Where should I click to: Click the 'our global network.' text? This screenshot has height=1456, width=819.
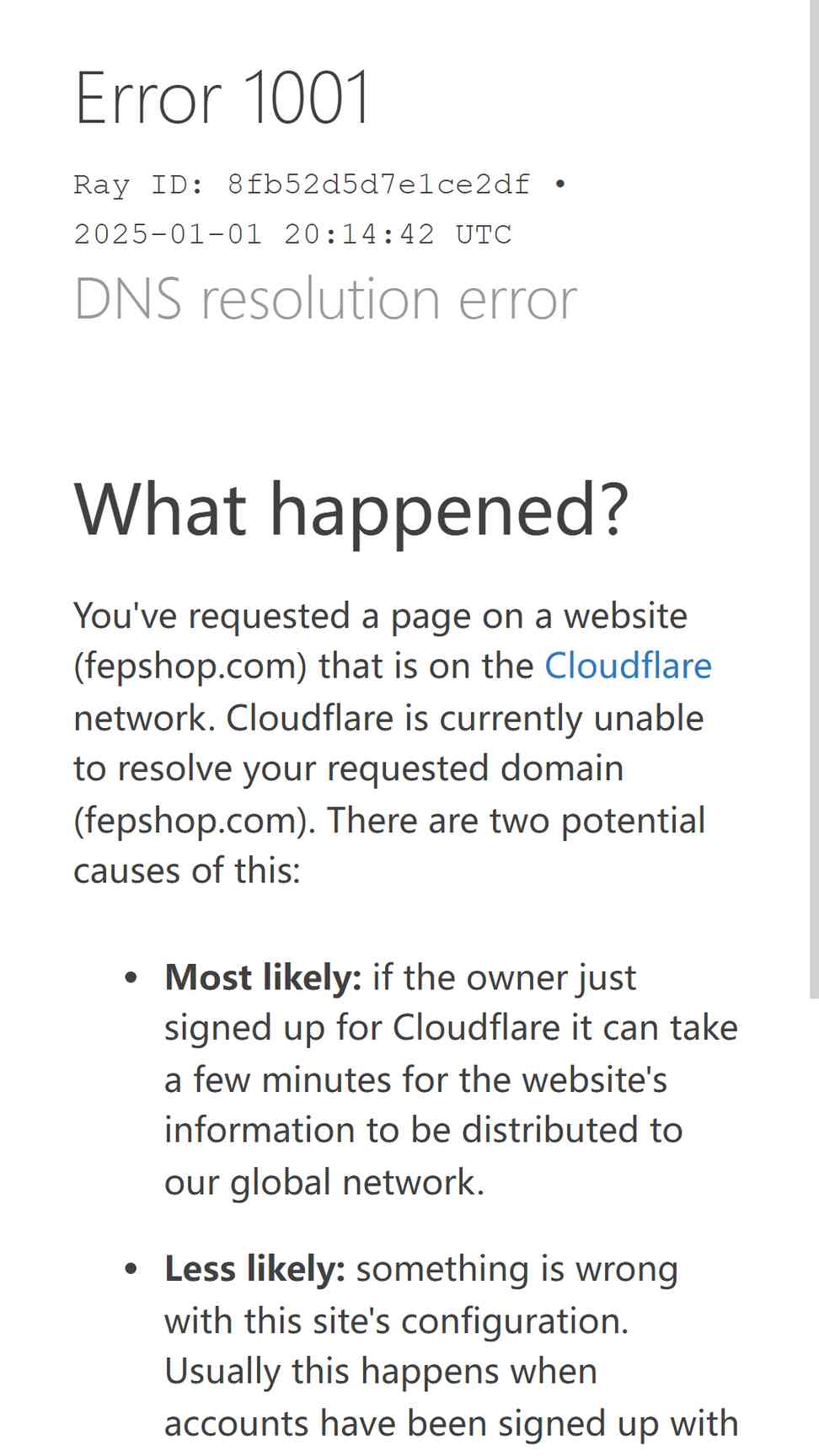[x=324, y=1182]
